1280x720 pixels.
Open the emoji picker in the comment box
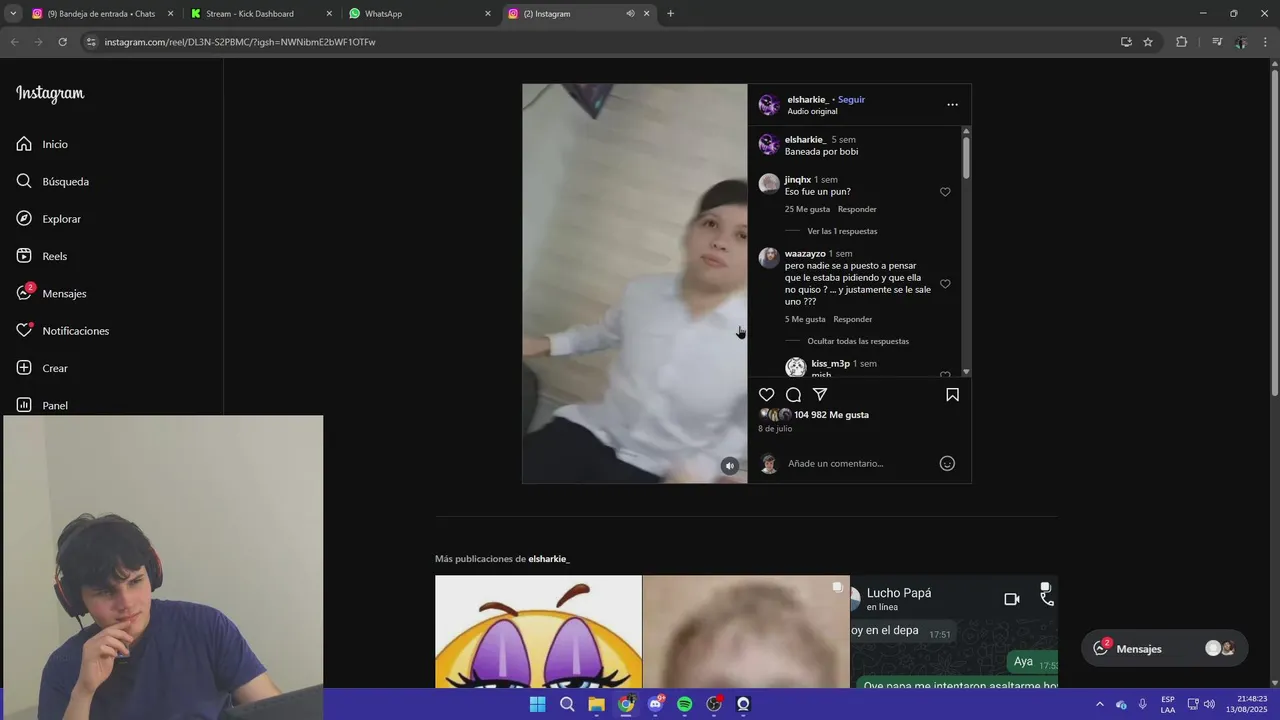pos(947,463)
